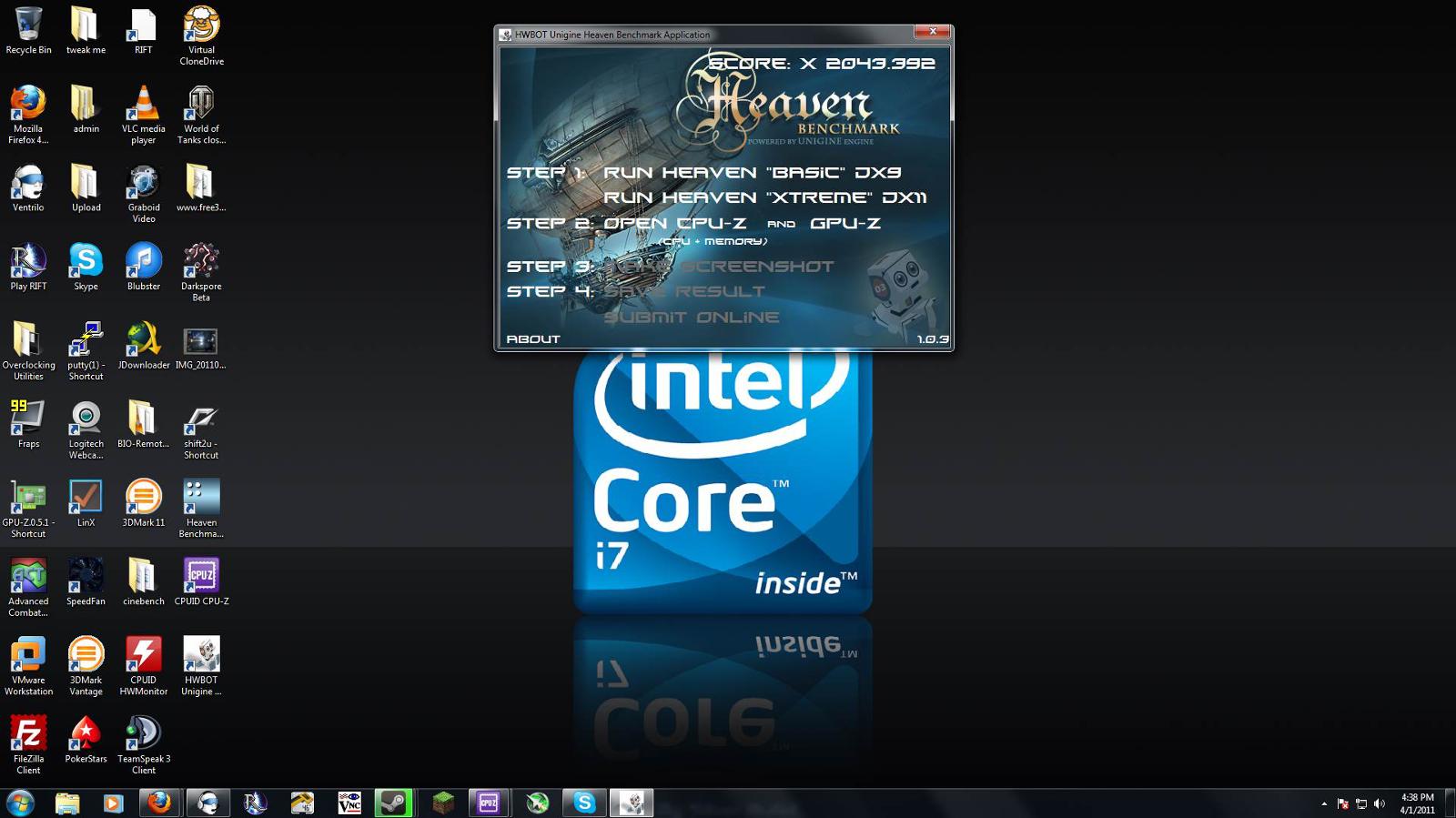Click RUN HEAVEN "XTREME" DX11

pos(764,197)
